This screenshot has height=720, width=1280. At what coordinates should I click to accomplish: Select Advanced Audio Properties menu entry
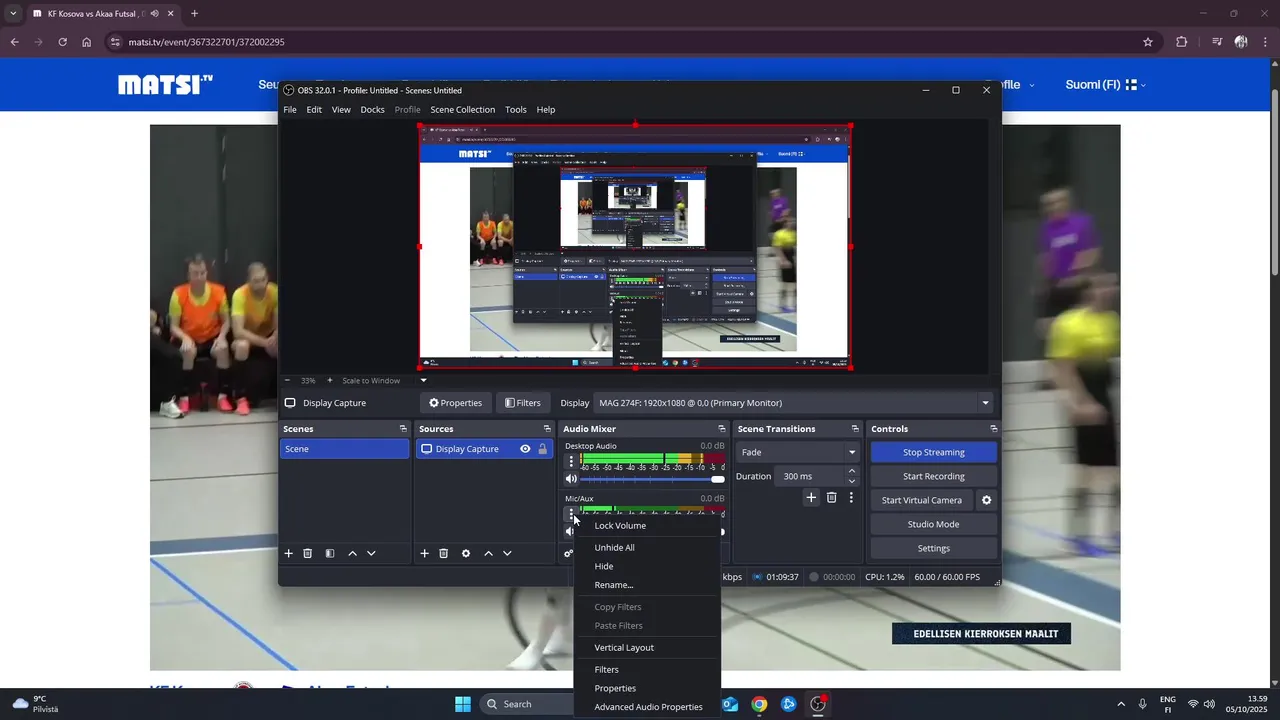(648, 707)
